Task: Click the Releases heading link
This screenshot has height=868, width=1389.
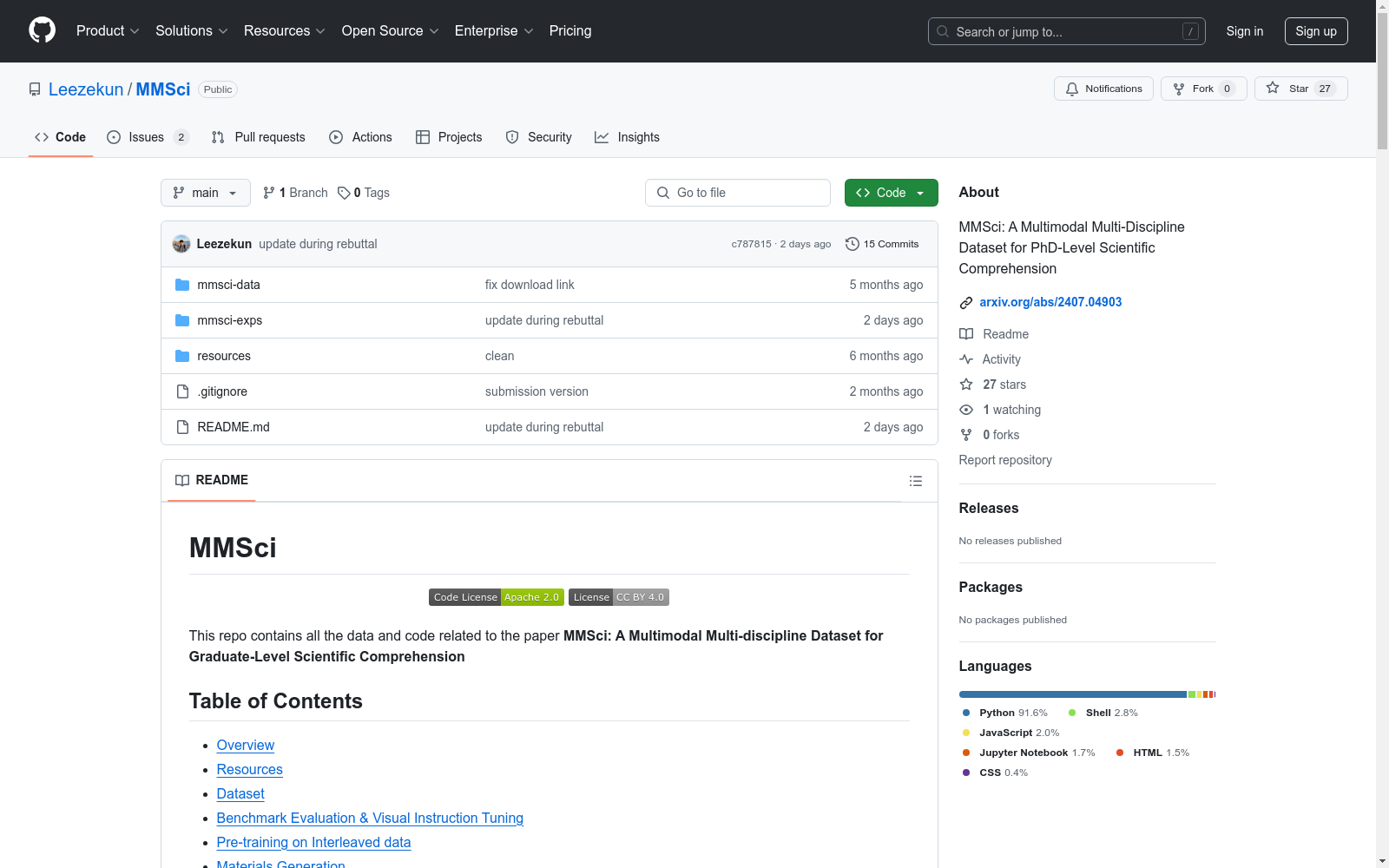Action: tap(989, 508)
